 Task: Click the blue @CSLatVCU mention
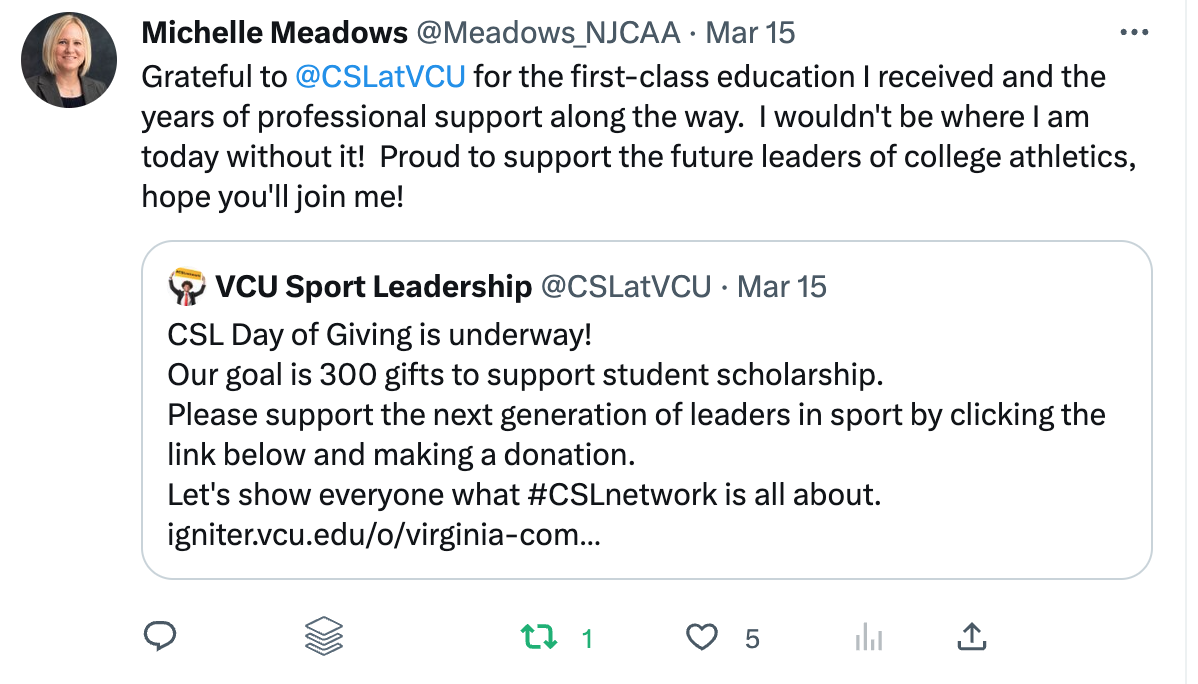[381, 77]
